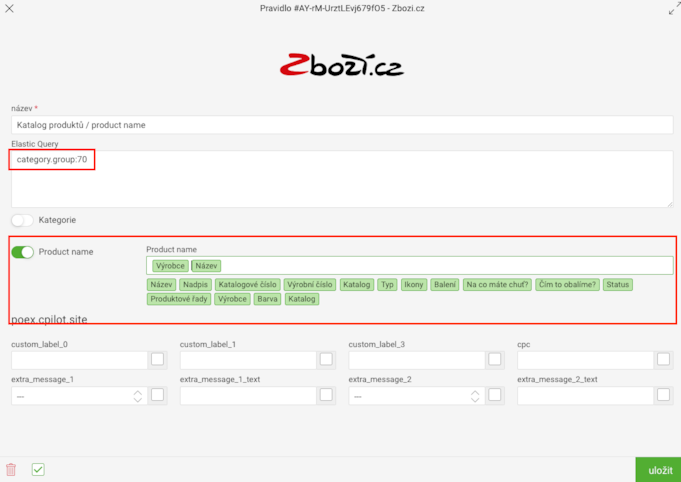This screenshot has width=681, height=482.
Task: Add the Status tag
Action: click(618, 285)
